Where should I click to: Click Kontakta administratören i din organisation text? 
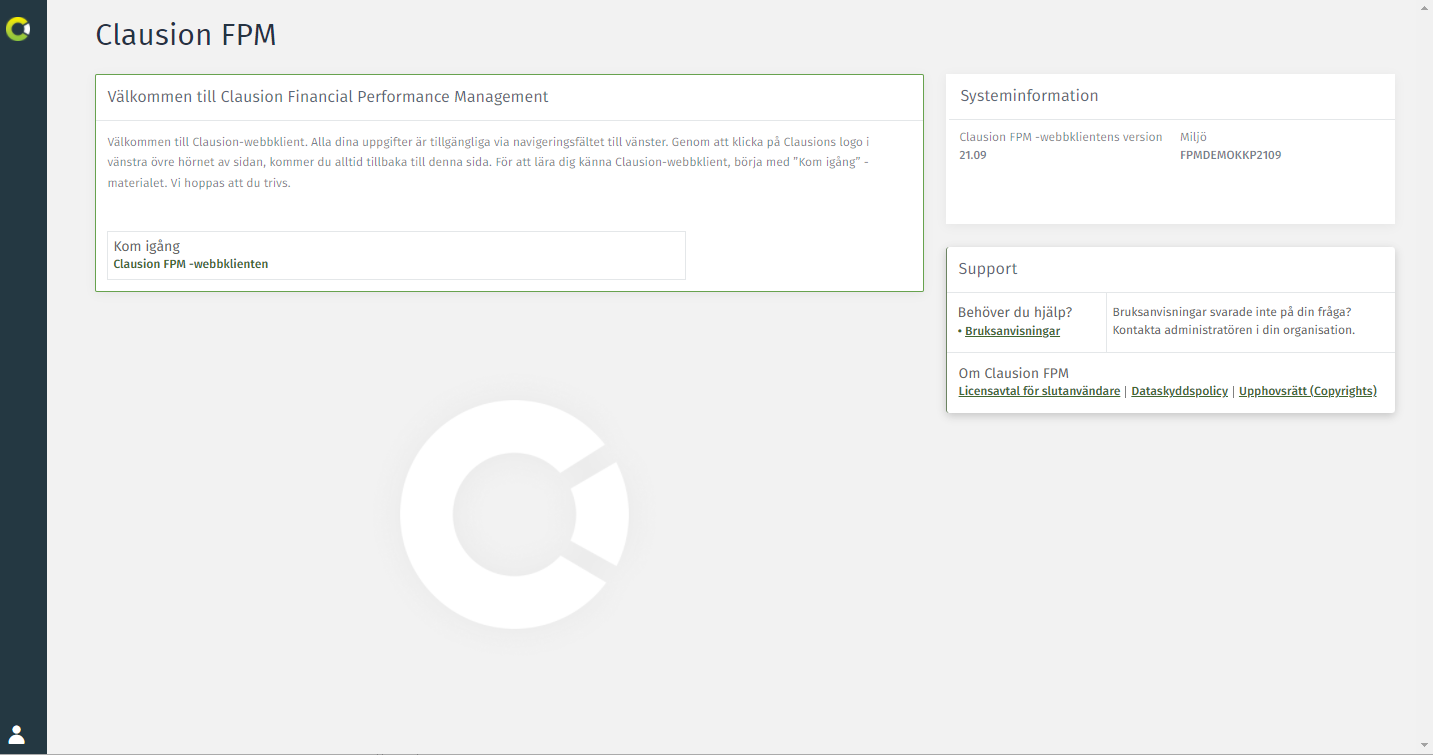[1234, 330]
